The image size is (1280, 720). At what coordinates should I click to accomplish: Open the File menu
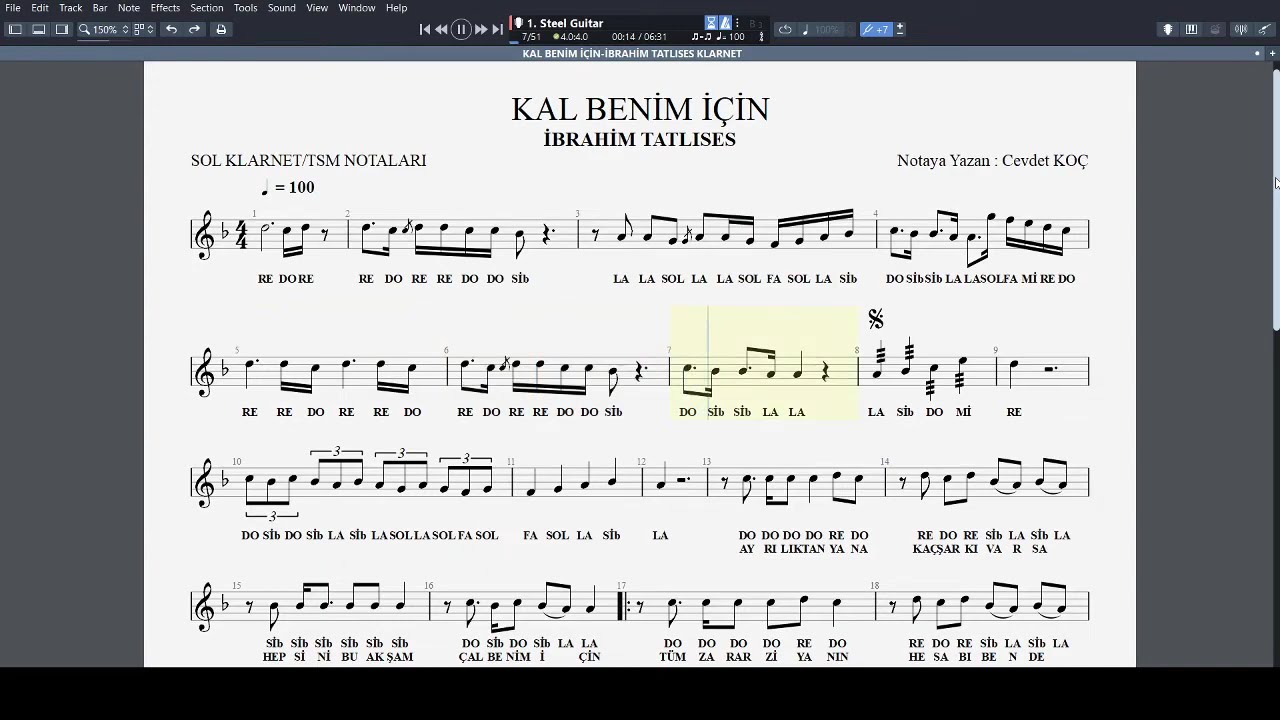(13, 7)
